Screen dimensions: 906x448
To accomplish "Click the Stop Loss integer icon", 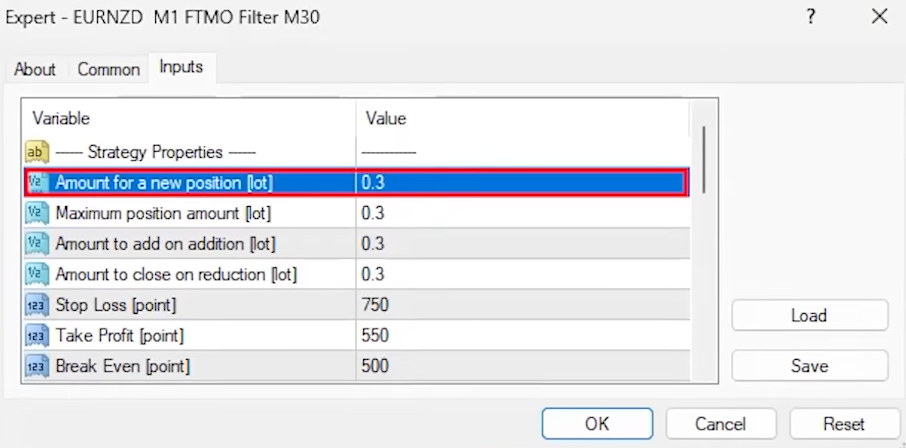I will 37,305.
